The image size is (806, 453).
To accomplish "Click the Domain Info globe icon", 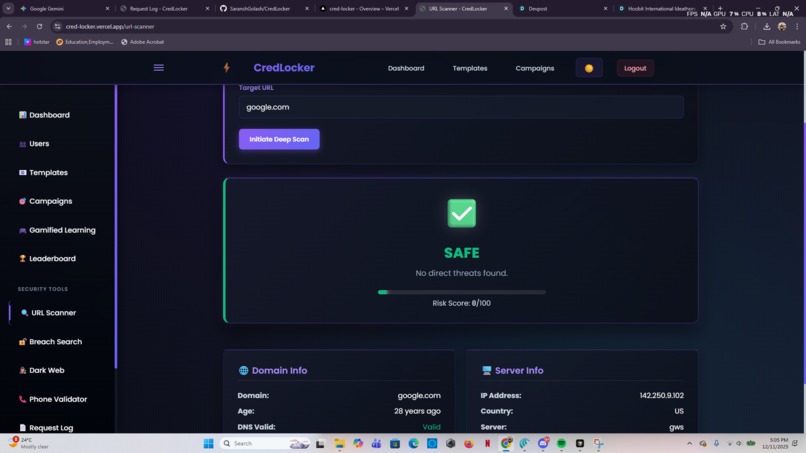I will 243,370.
